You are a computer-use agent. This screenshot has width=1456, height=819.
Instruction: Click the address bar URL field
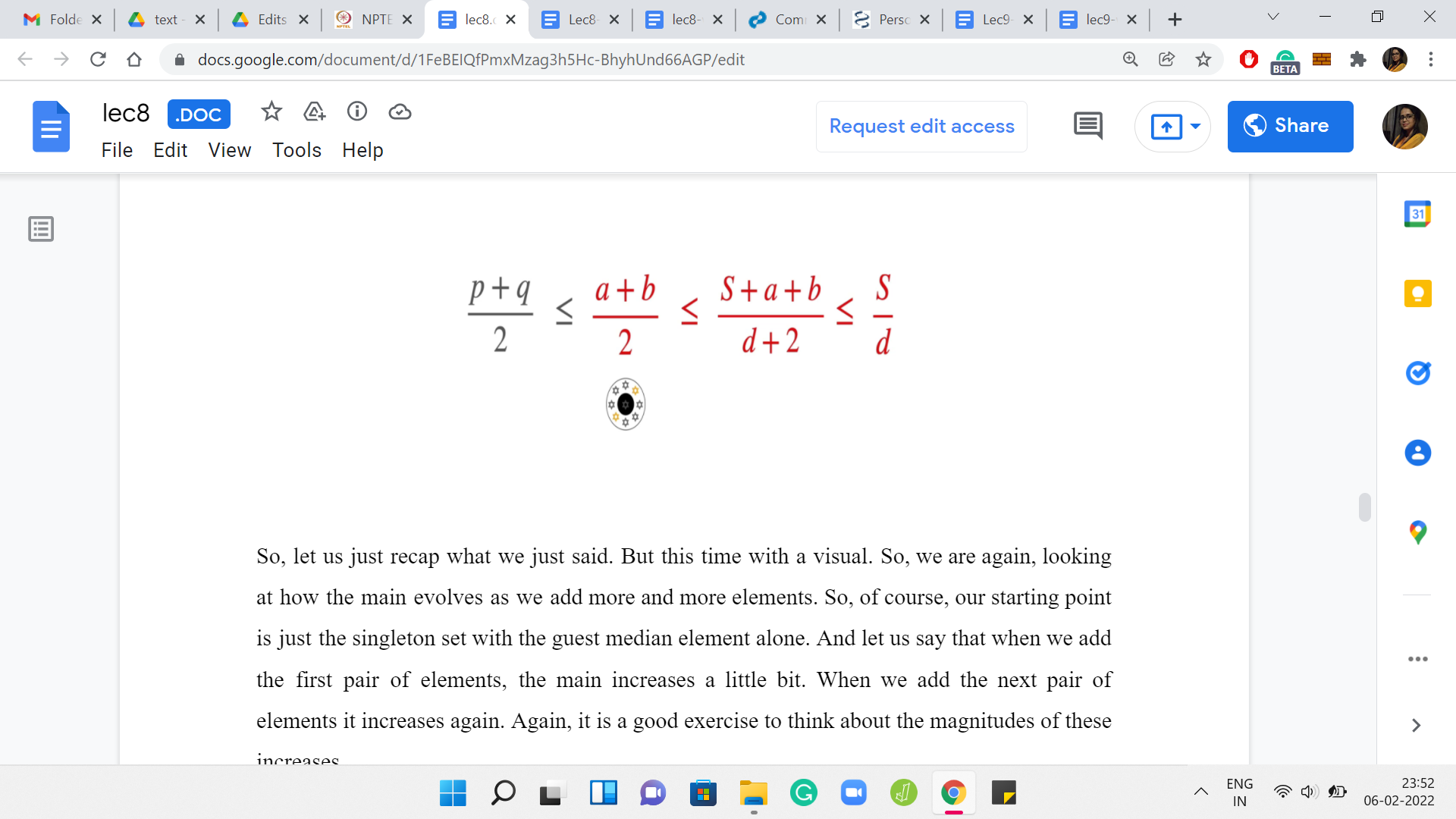click(470, 59)
